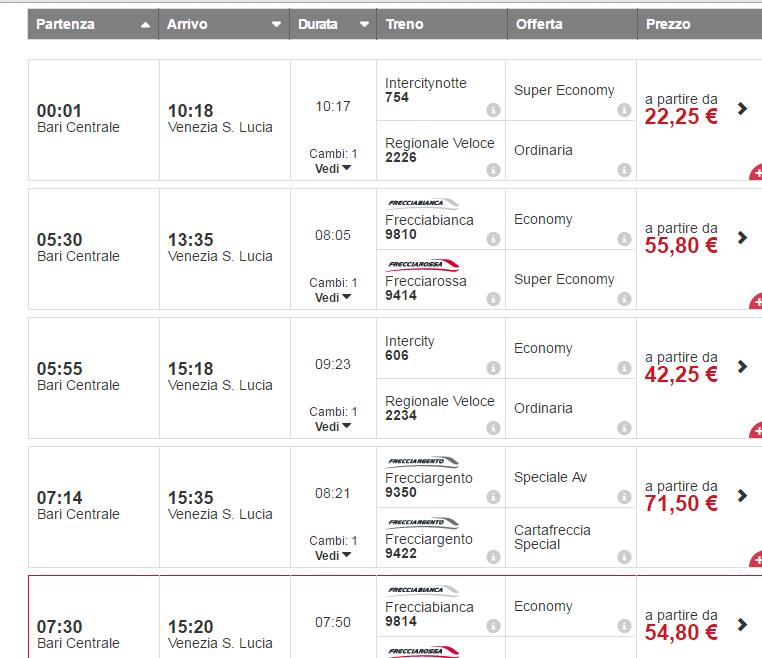Click info icon for Intercity 606 train

(493, 368)
